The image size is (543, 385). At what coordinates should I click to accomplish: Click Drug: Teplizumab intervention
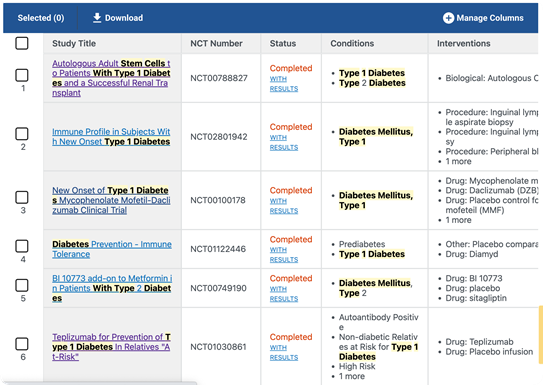[479, 342]
